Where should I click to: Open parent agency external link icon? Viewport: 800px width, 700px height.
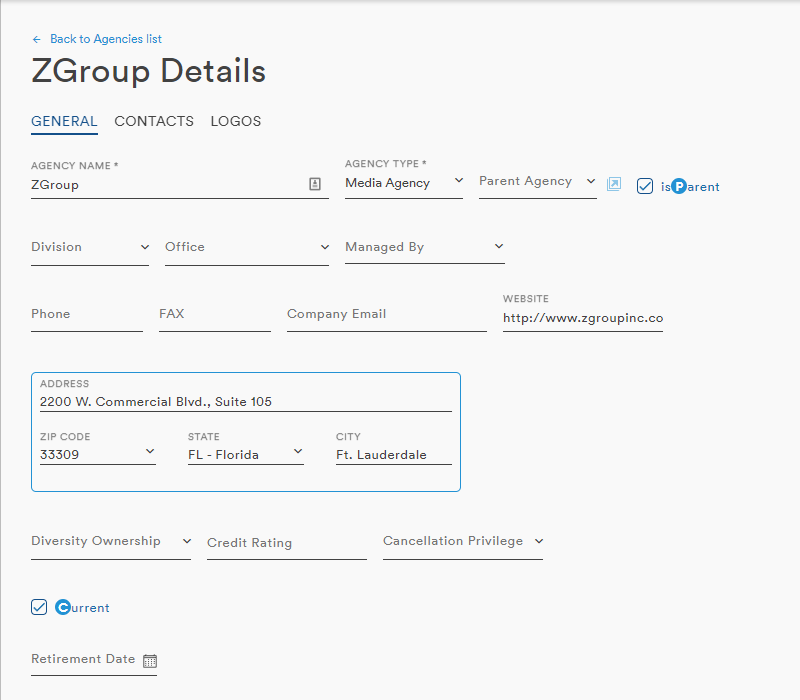coord(614,184)
